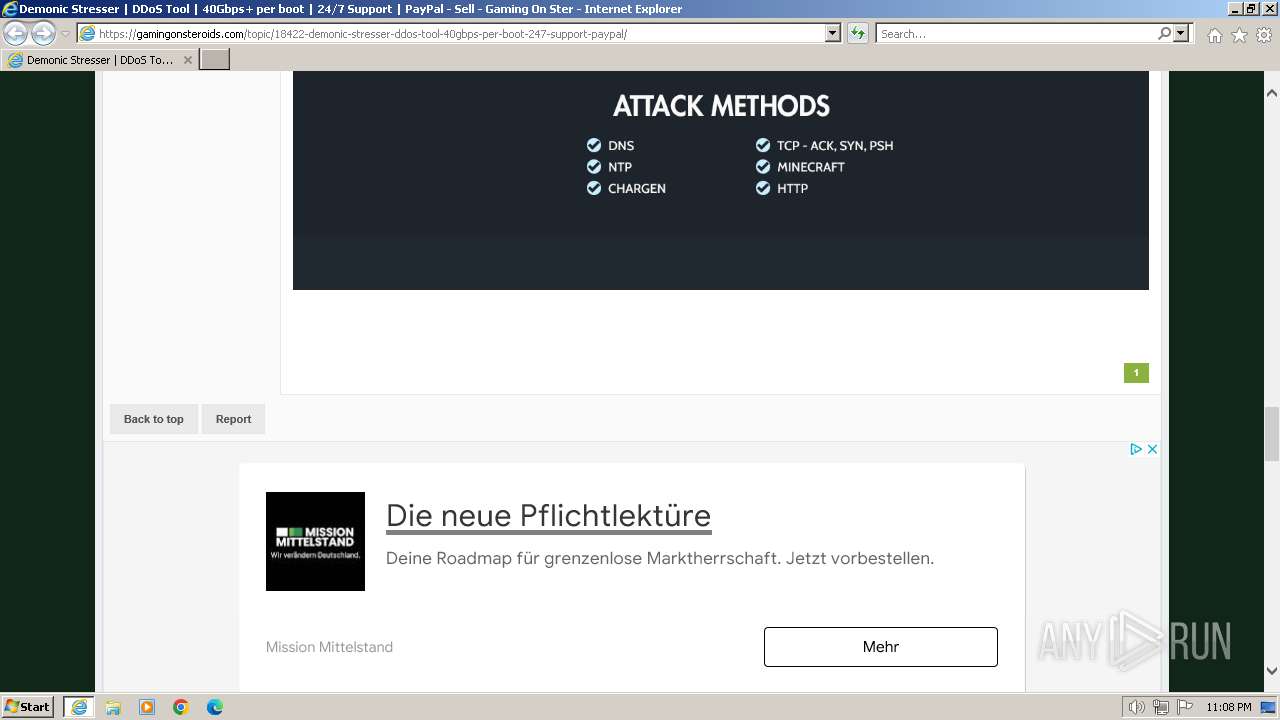This screenshot has width=1280, height=720.
Task: Click the network tray icon
Action: coord(1161,707)
